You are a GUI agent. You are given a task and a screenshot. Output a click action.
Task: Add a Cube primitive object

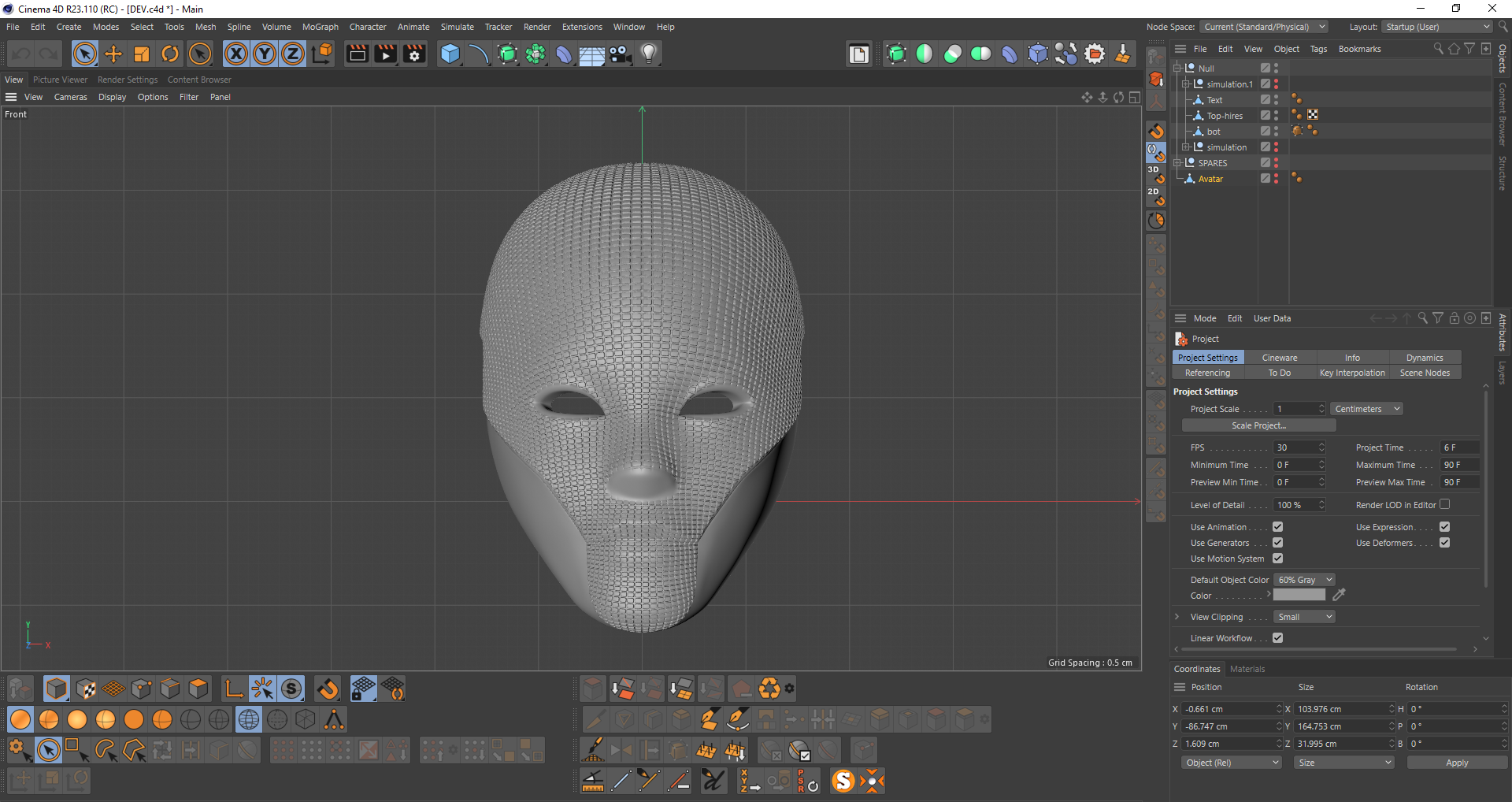coord(450,54)
